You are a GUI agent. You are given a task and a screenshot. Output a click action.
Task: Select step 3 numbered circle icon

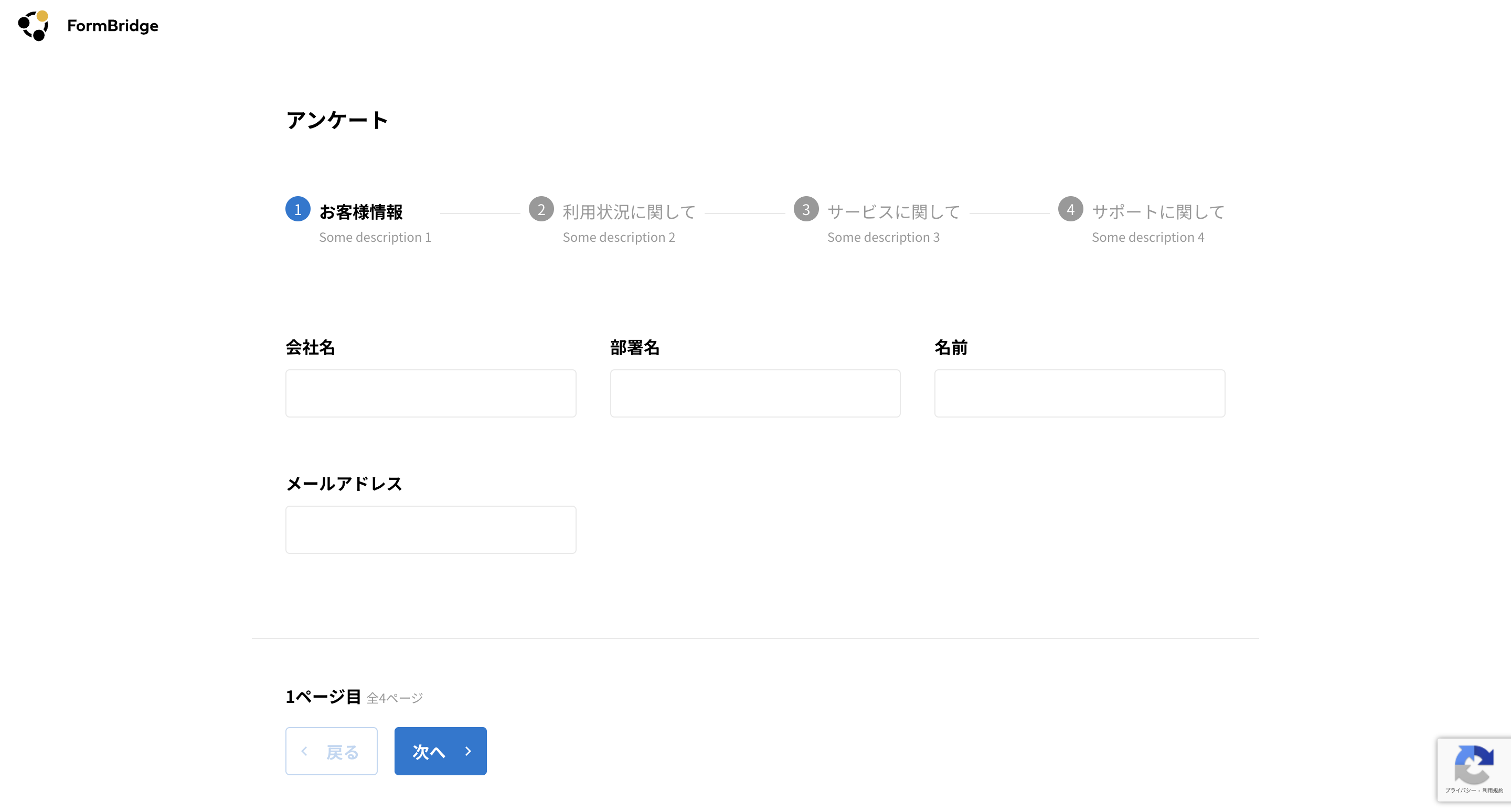click(806, 209)
